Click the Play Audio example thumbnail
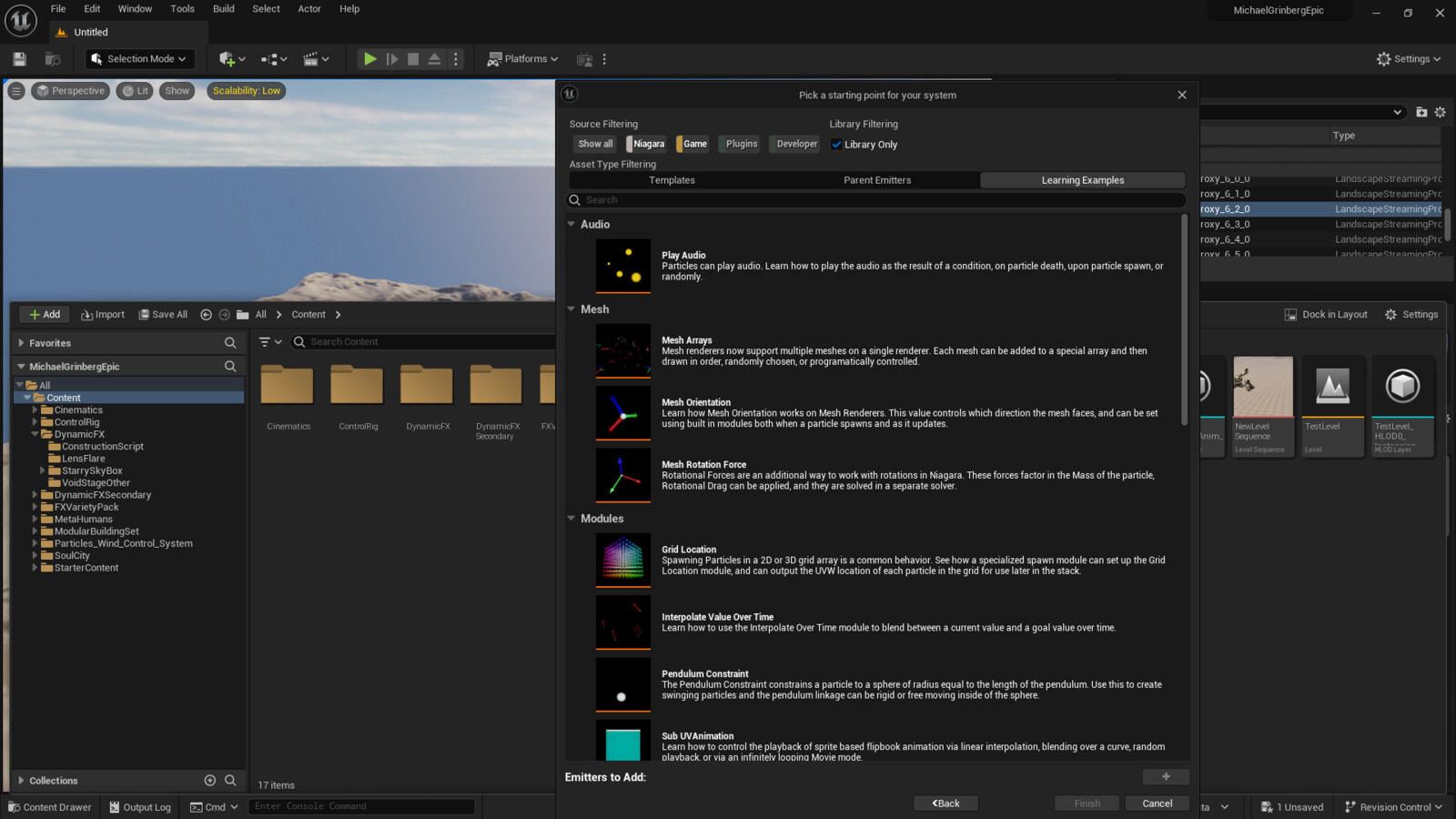Viewport: 1456px width, 819px height. pyautogui.click(x=623, y=266)
